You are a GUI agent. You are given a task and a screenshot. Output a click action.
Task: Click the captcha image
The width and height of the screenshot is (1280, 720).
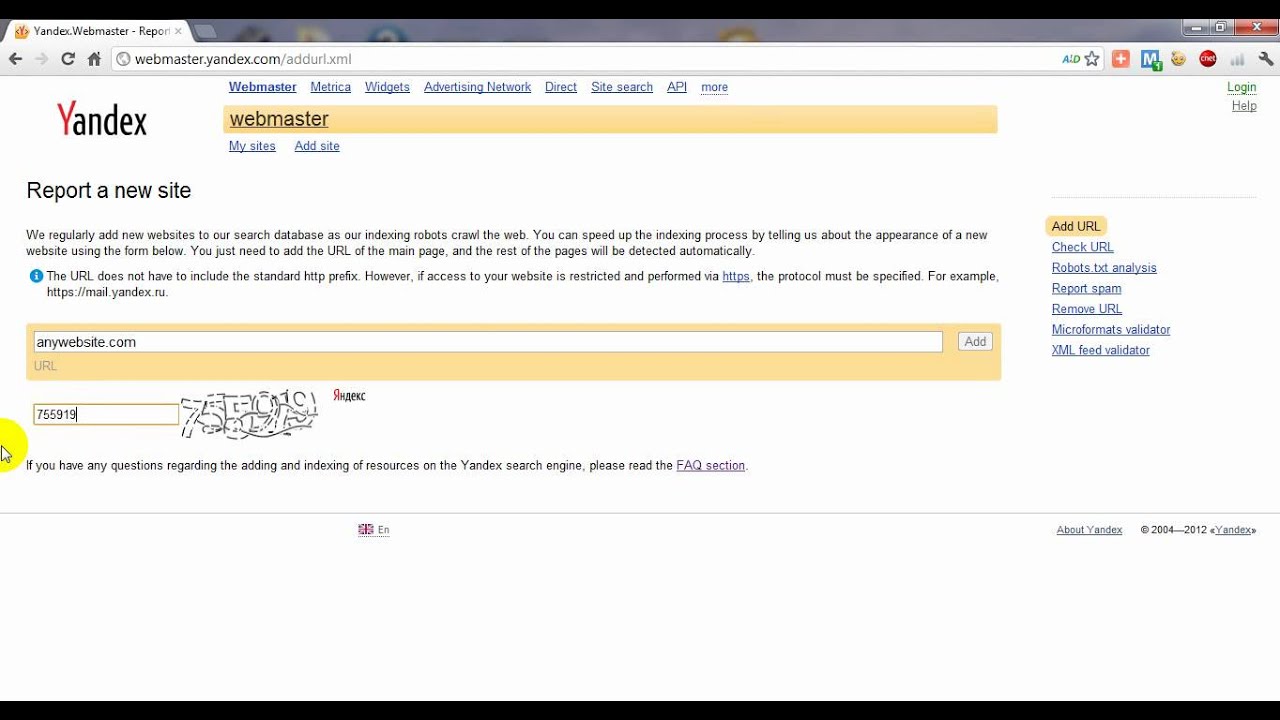pyautogui.click(x=250, y=414)
